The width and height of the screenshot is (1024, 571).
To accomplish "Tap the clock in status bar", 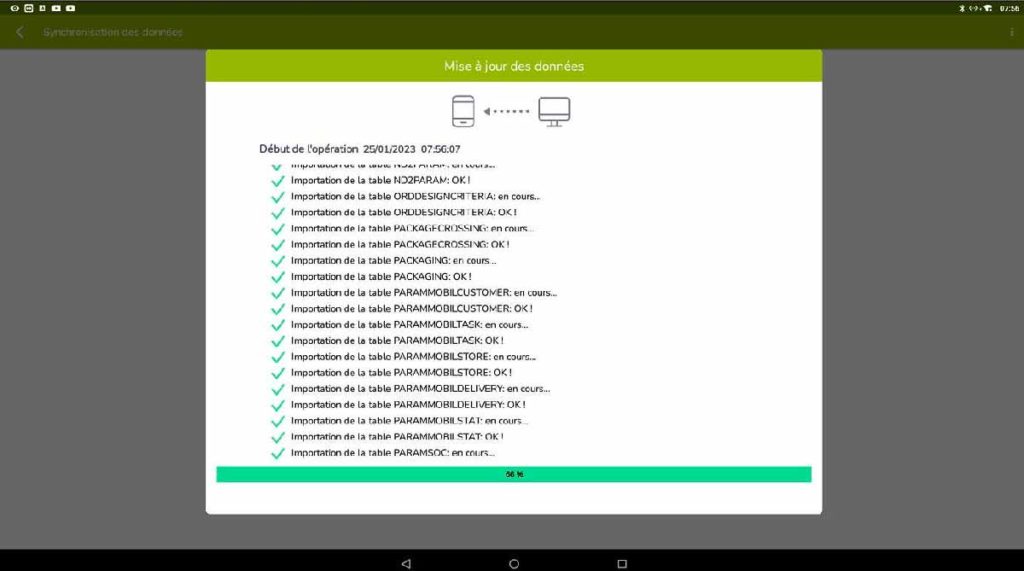I will 1009,8.
